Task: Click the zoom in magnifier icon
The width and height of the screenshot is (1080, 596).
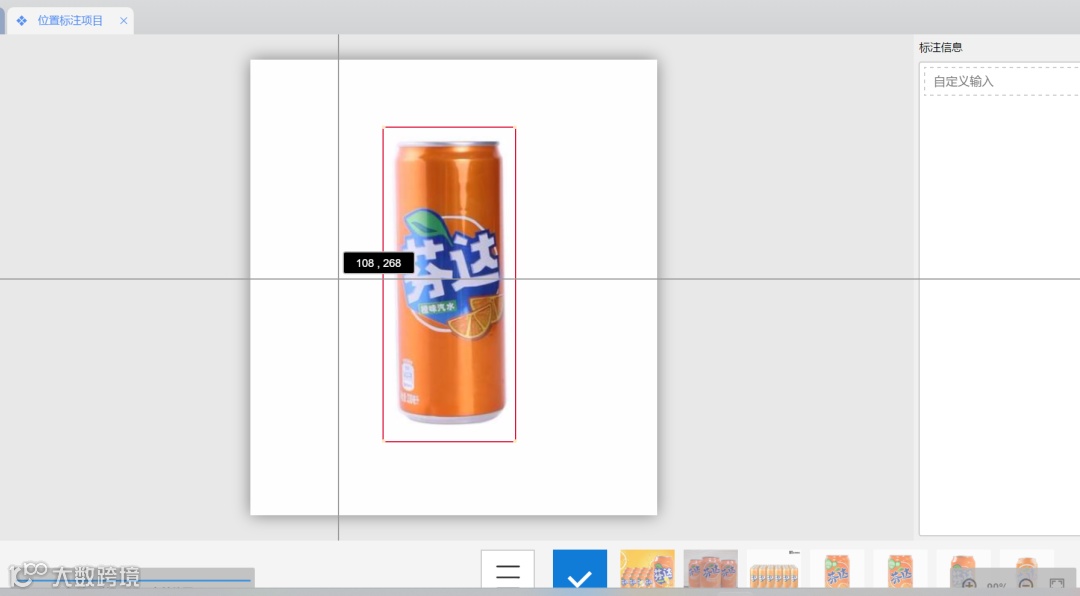Action: click(969, 585)
